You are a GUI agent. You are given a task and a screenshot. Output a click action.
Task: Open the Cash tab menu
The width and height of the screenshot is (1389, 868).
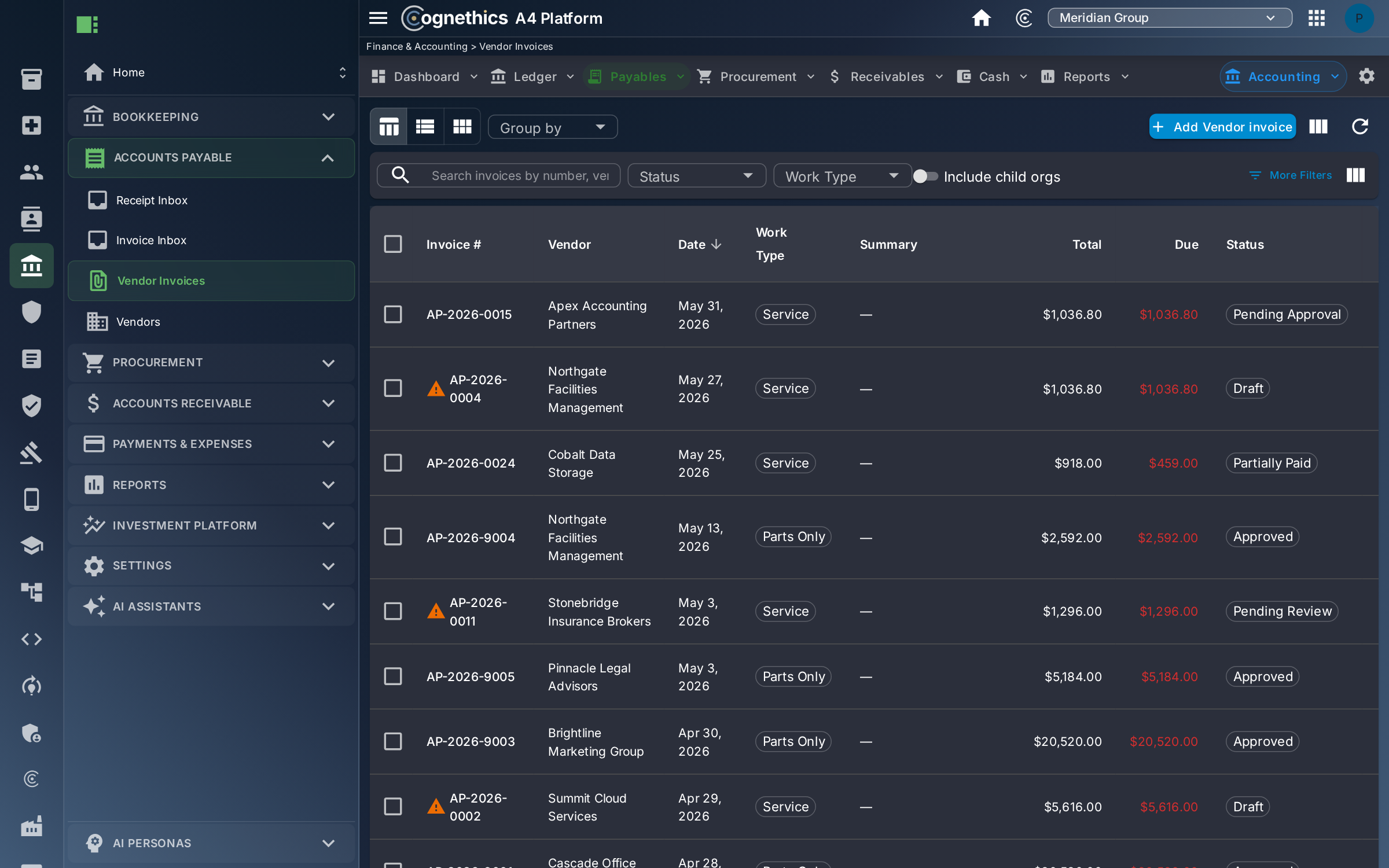pyautogui.click(x=992, y=76)
